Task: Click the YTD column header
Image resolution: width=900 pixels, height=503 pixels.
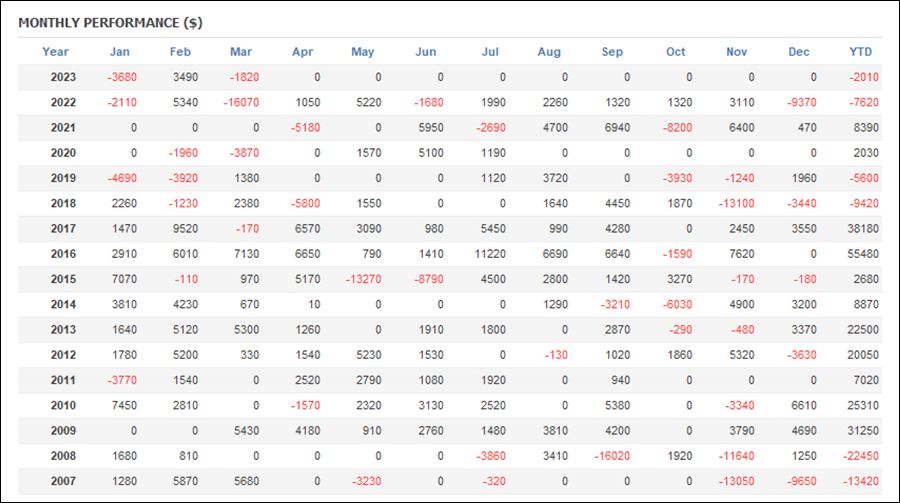Action: tap(860, 52)
